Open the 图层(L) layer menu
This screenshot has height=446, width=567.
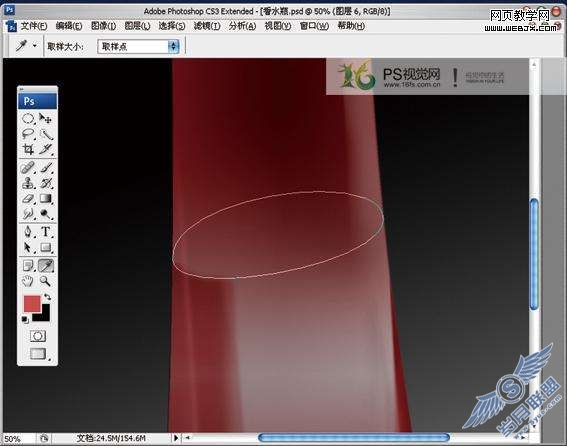point(137,26)
